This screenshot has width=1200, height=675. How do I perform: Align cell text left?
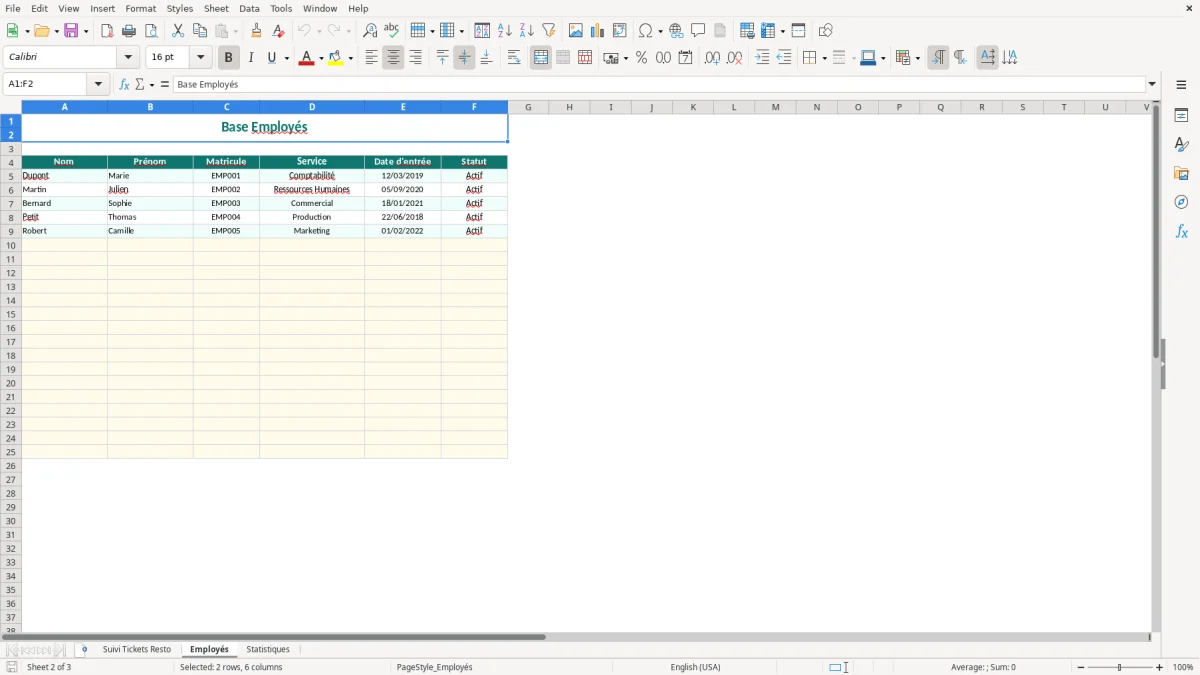[371, 58]
